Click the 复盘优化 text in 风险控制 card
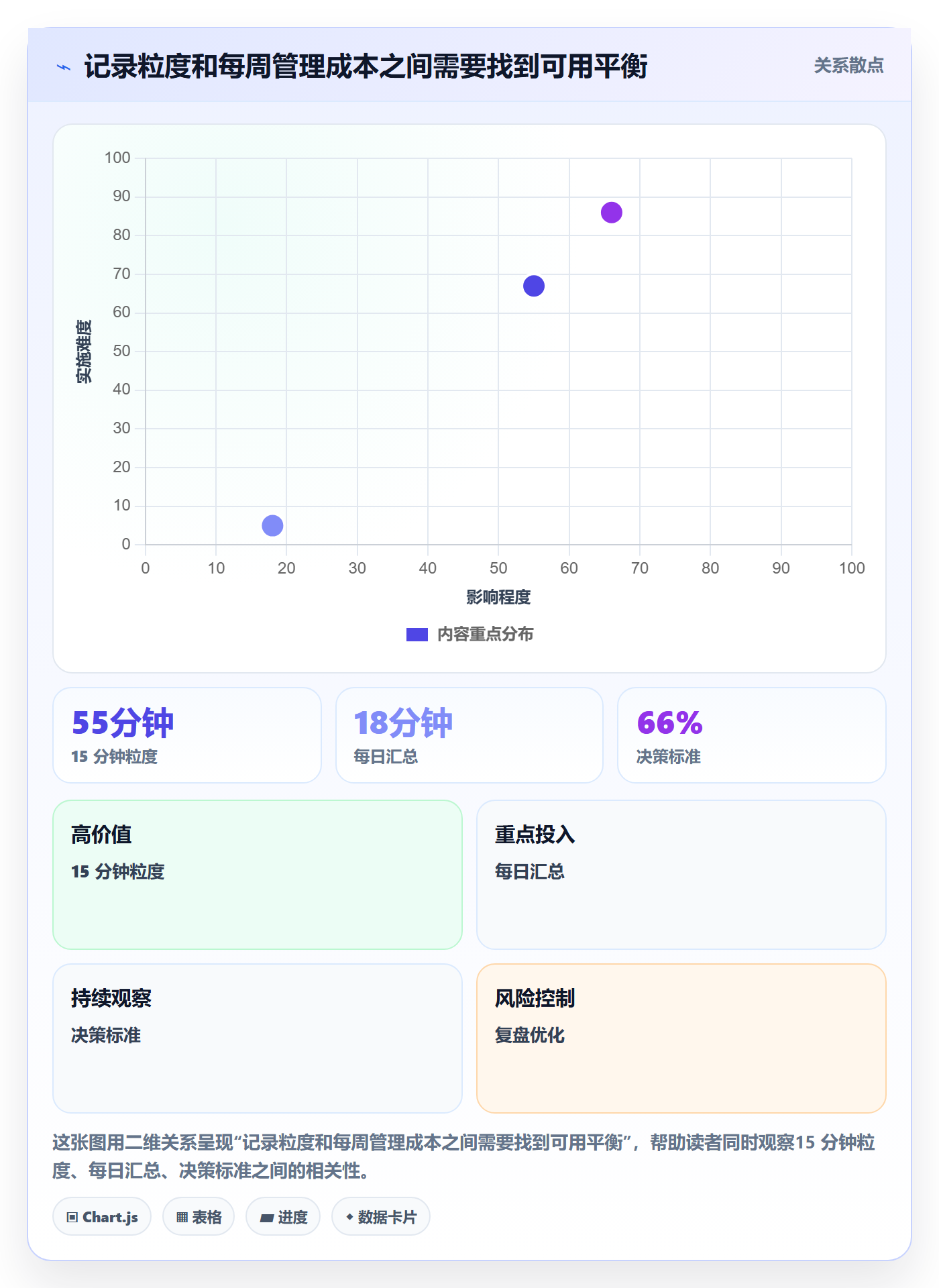Screen dimensions: 939x1288 [530, 1035]
